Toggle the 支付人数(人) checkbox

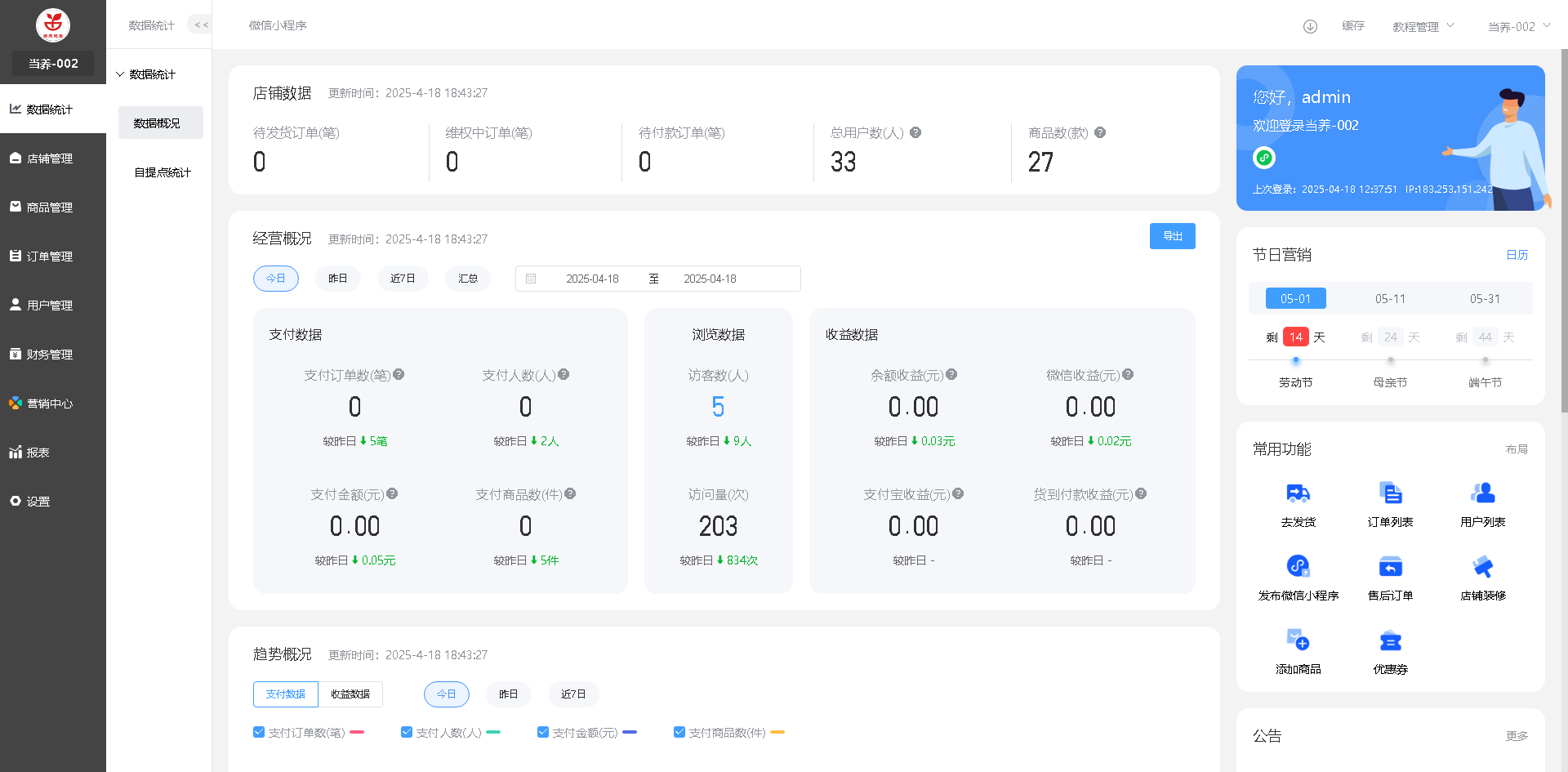click(x=407, y=732)
